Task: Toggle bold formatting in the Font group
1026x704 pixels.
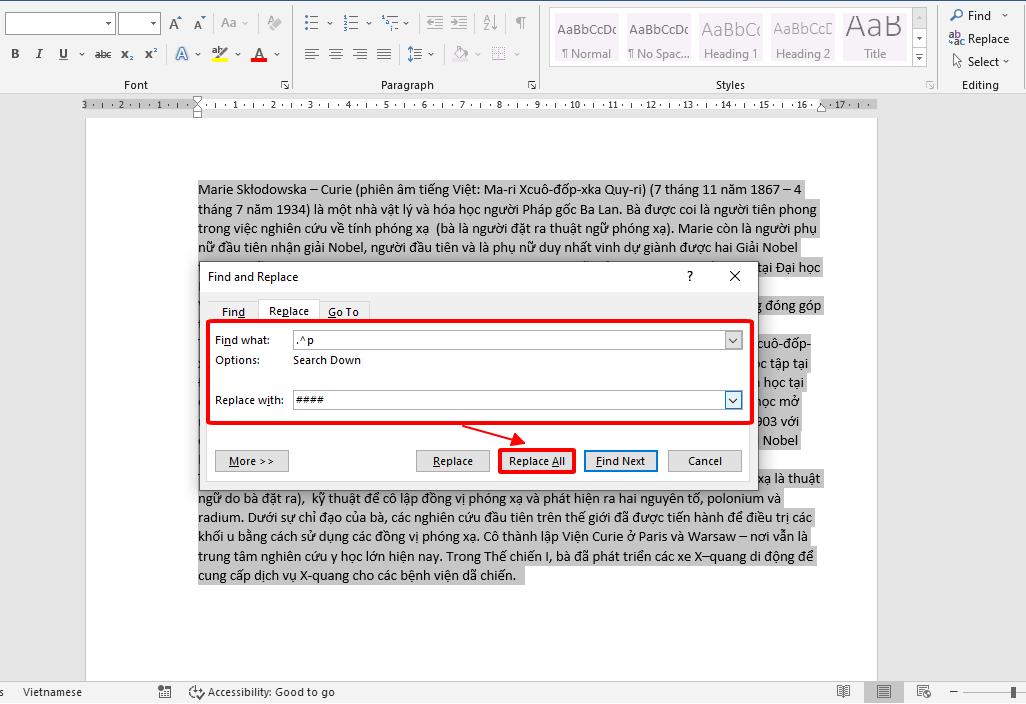Action: coord(15,53)
